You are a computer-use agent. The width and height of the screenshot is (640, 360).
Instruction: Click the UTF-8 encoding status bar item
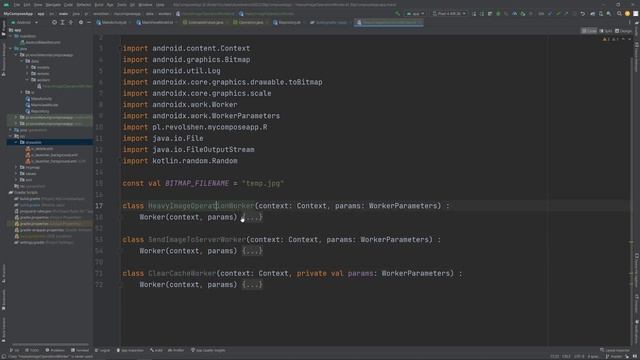point(579,357)
